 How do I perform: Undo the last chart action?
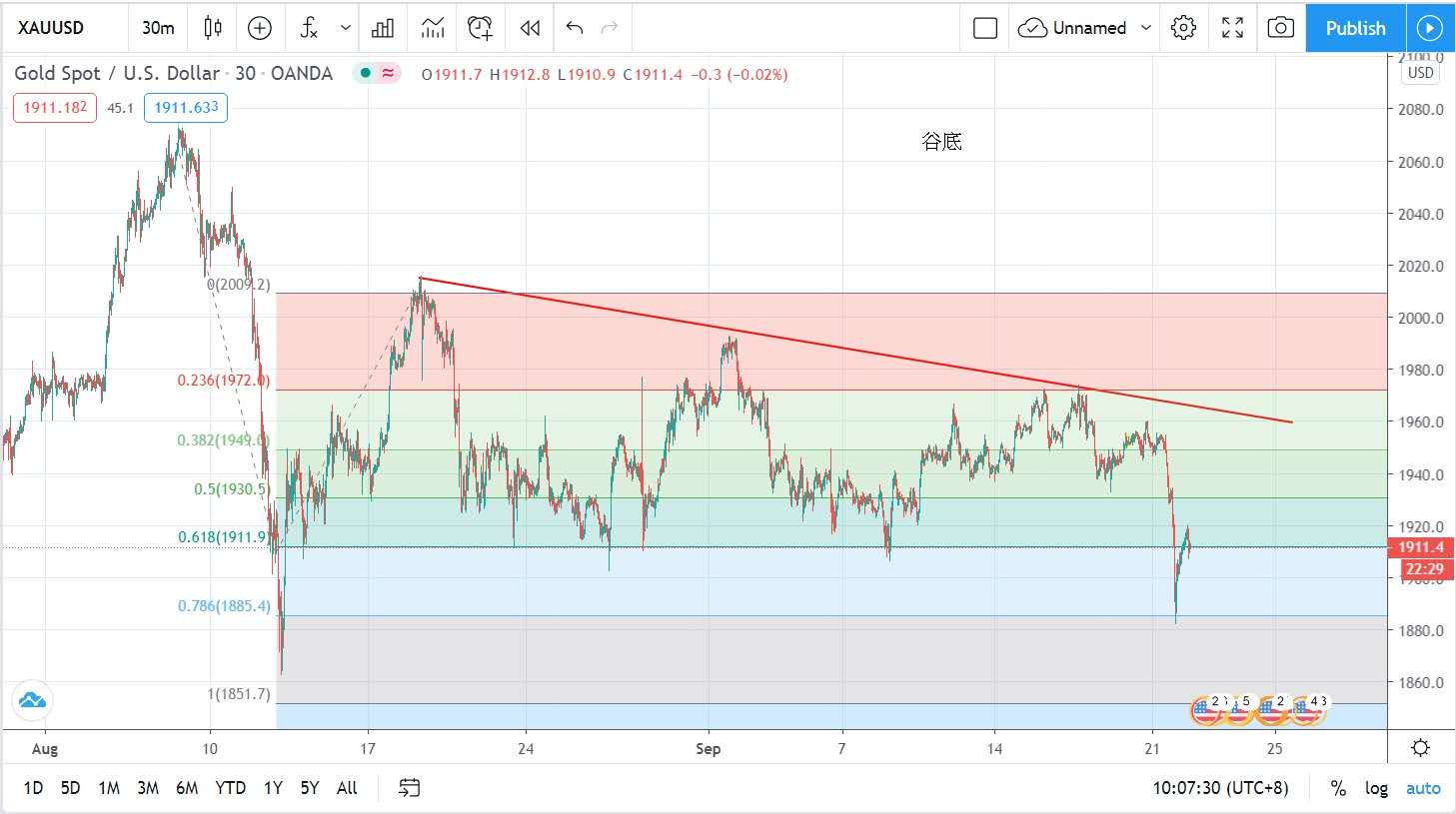point(574,28)
